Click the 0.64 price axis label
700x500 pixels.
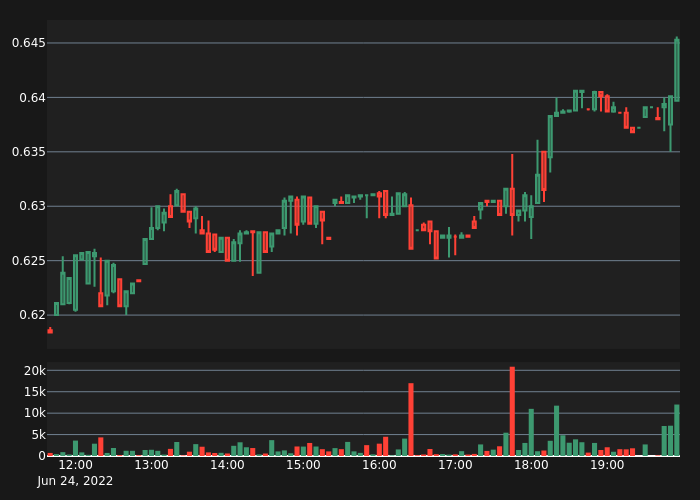[32, 97]
